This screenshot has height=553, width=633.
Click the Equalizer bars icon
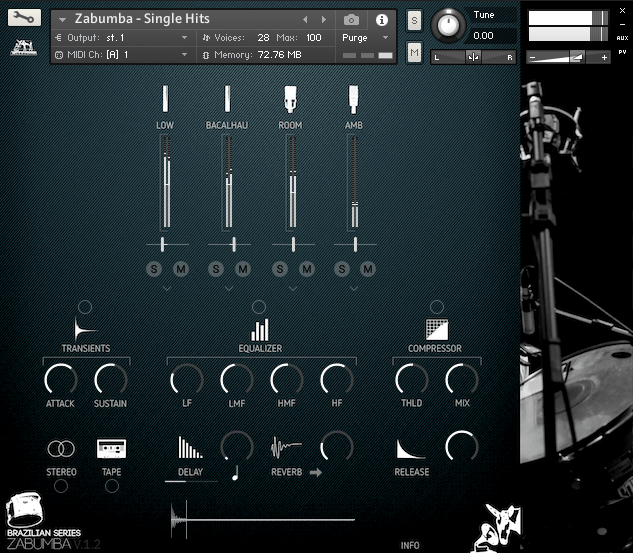[260, 329]
